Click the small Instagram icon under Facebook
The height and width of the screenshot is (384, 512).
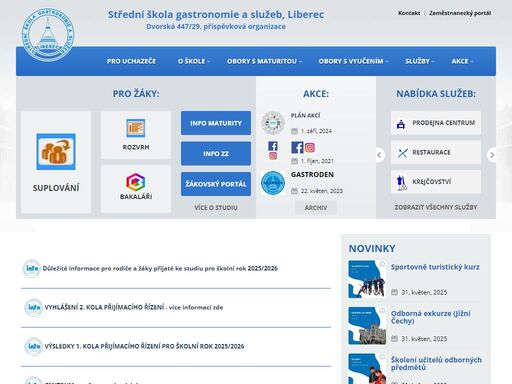pyautogui.click(x=273, y=156)
